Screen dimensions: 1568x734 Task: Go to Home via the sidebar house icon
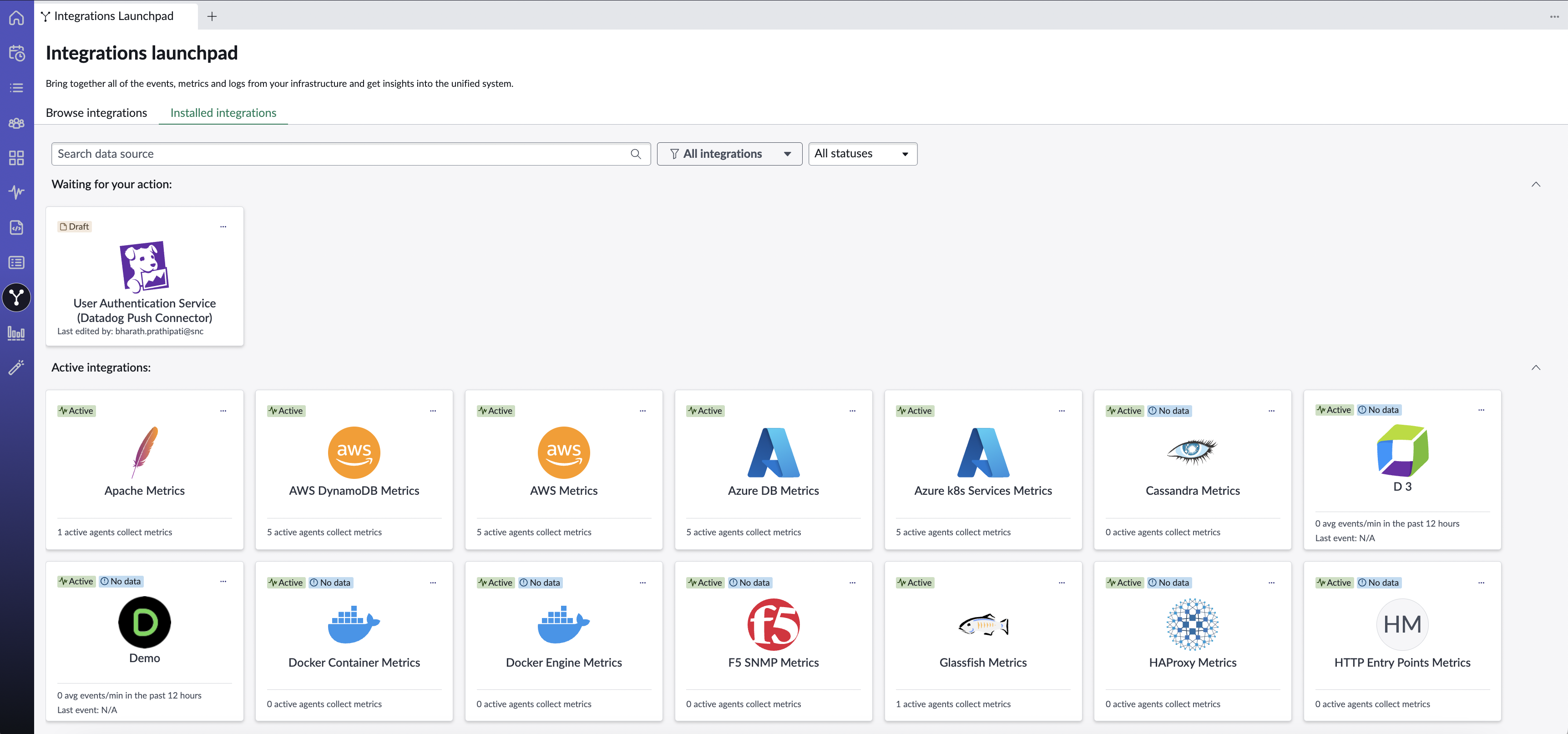[x=16, y=18]
